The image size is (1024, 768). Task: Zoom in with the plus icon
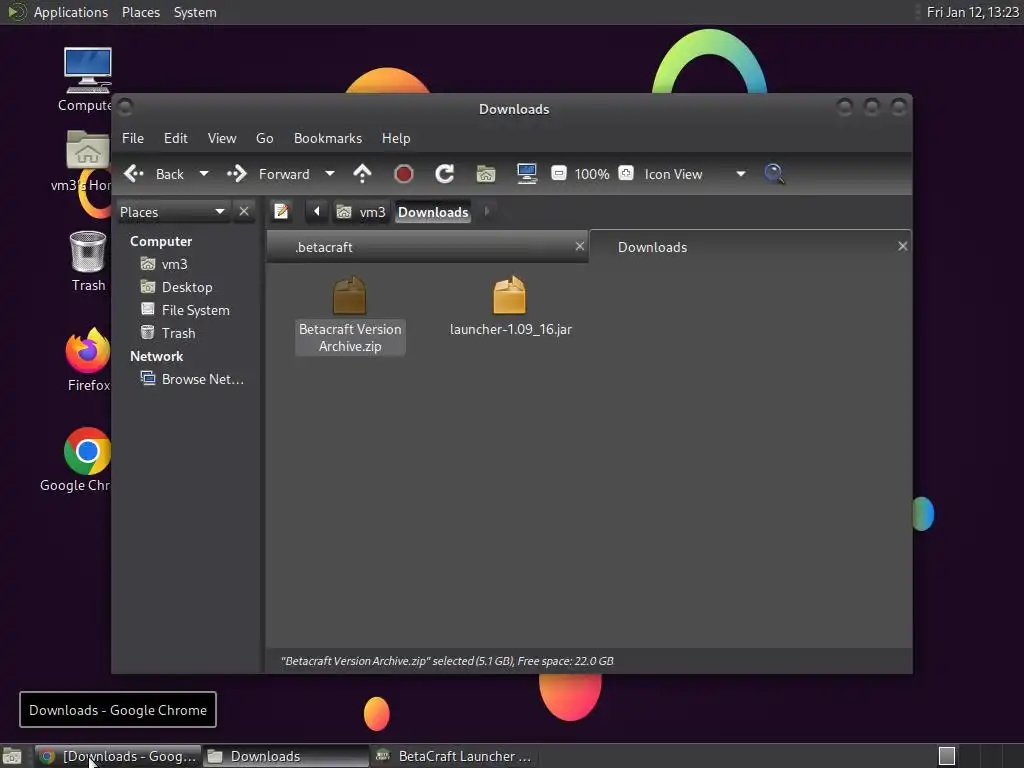[x=626, y=173]
